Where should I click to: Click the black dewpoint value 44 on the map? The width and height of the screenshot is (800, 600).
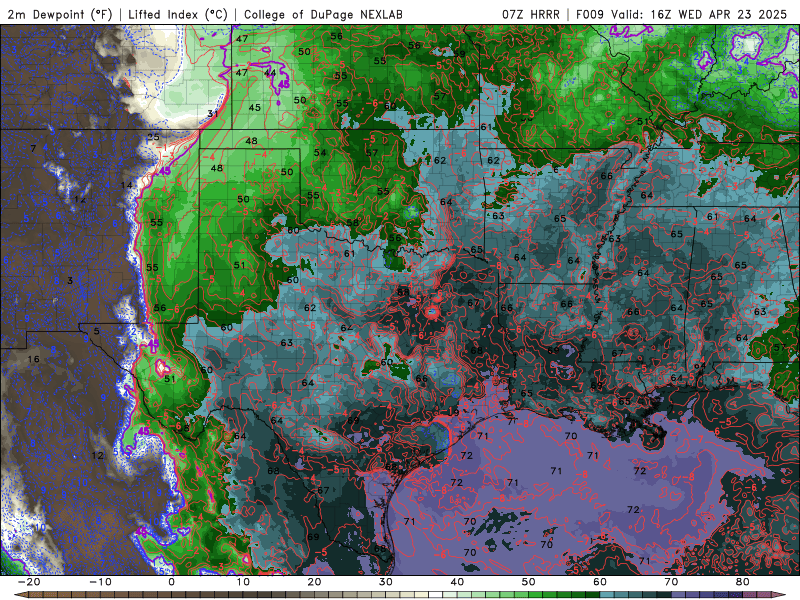point(270,73)
